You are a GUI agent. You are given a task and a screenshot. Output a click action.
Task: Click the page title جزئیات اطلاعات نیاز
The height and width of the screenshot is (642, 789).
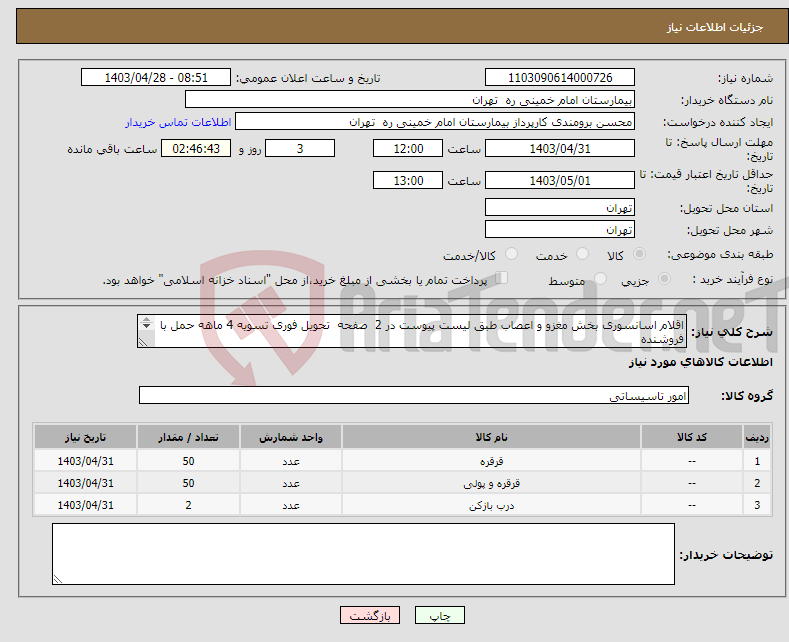715,27
